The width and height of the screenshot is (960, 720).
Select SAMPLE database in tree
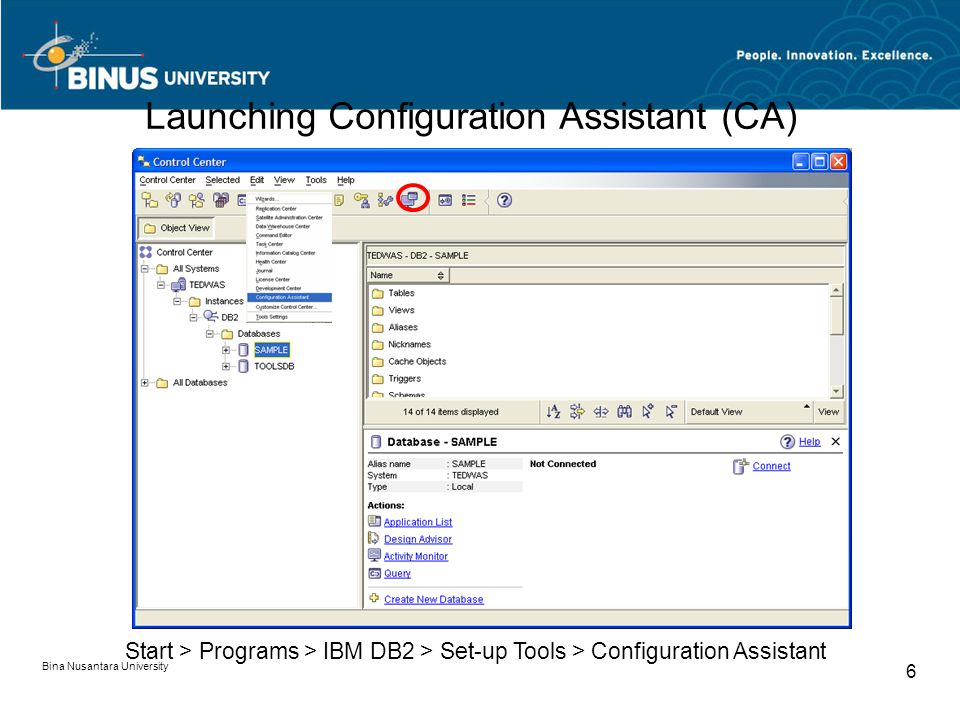tap(271, 350)
